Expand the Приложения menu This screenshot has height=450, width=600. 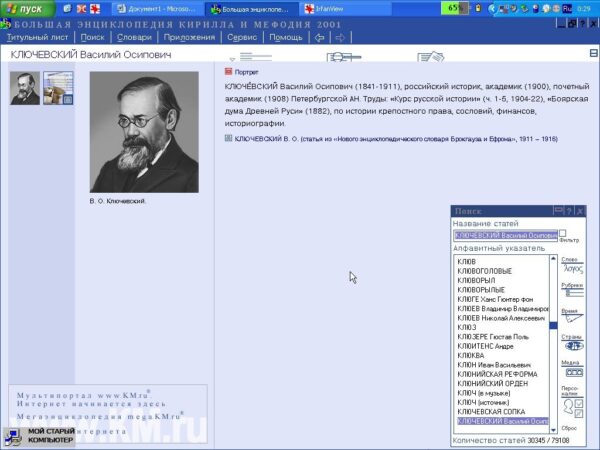click(x=190, y=37)
